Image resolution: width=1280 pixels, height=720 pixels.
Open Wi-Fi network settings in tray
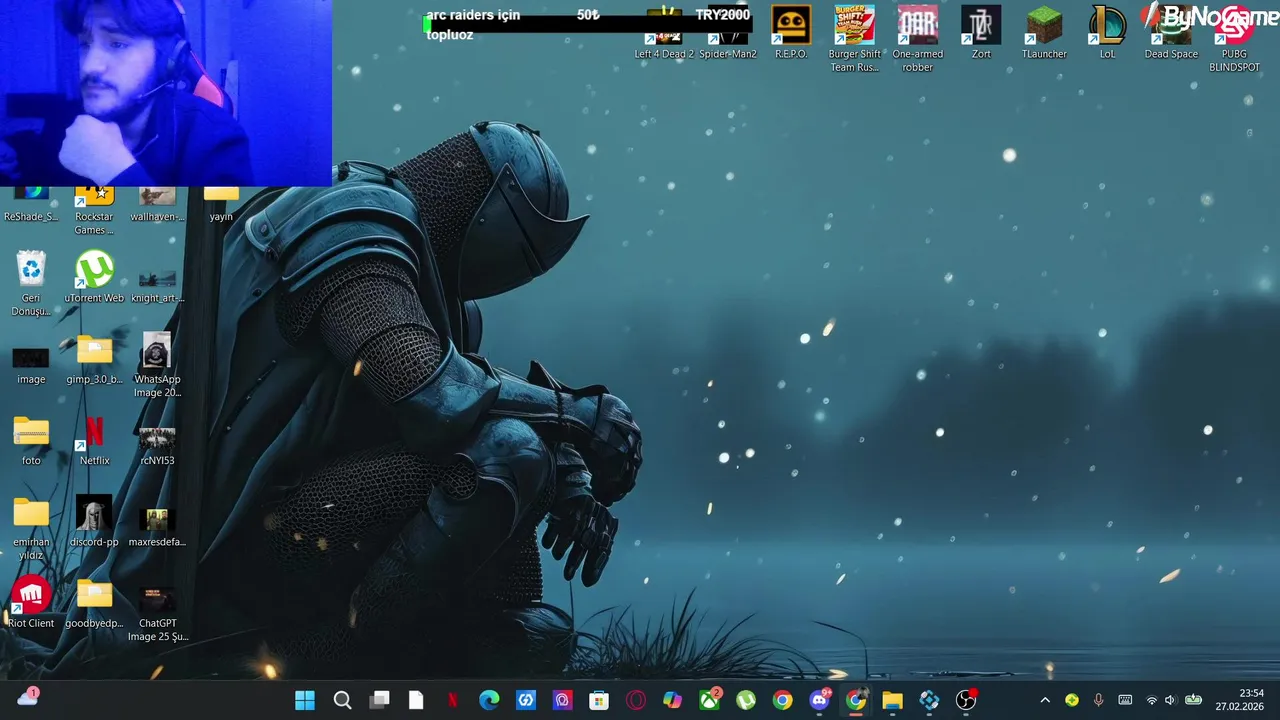click(x=1151, y=700)
